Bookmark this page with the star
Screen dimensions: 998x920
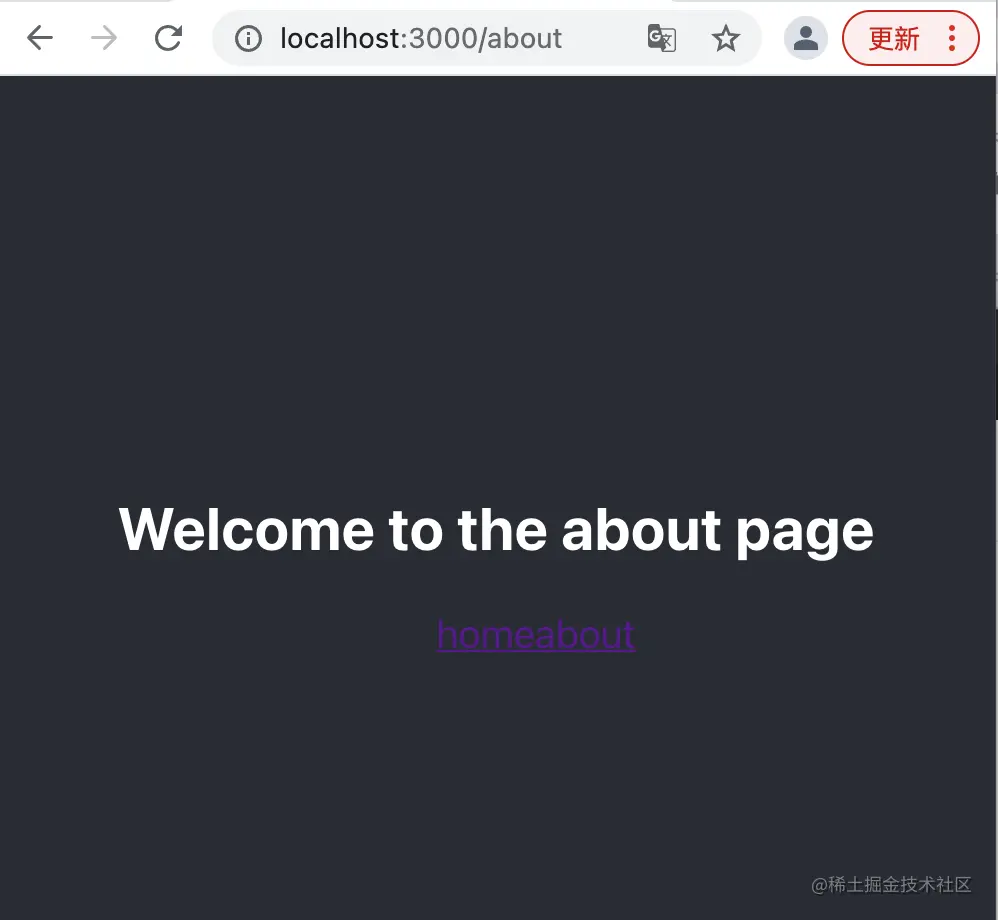(726, 38)
